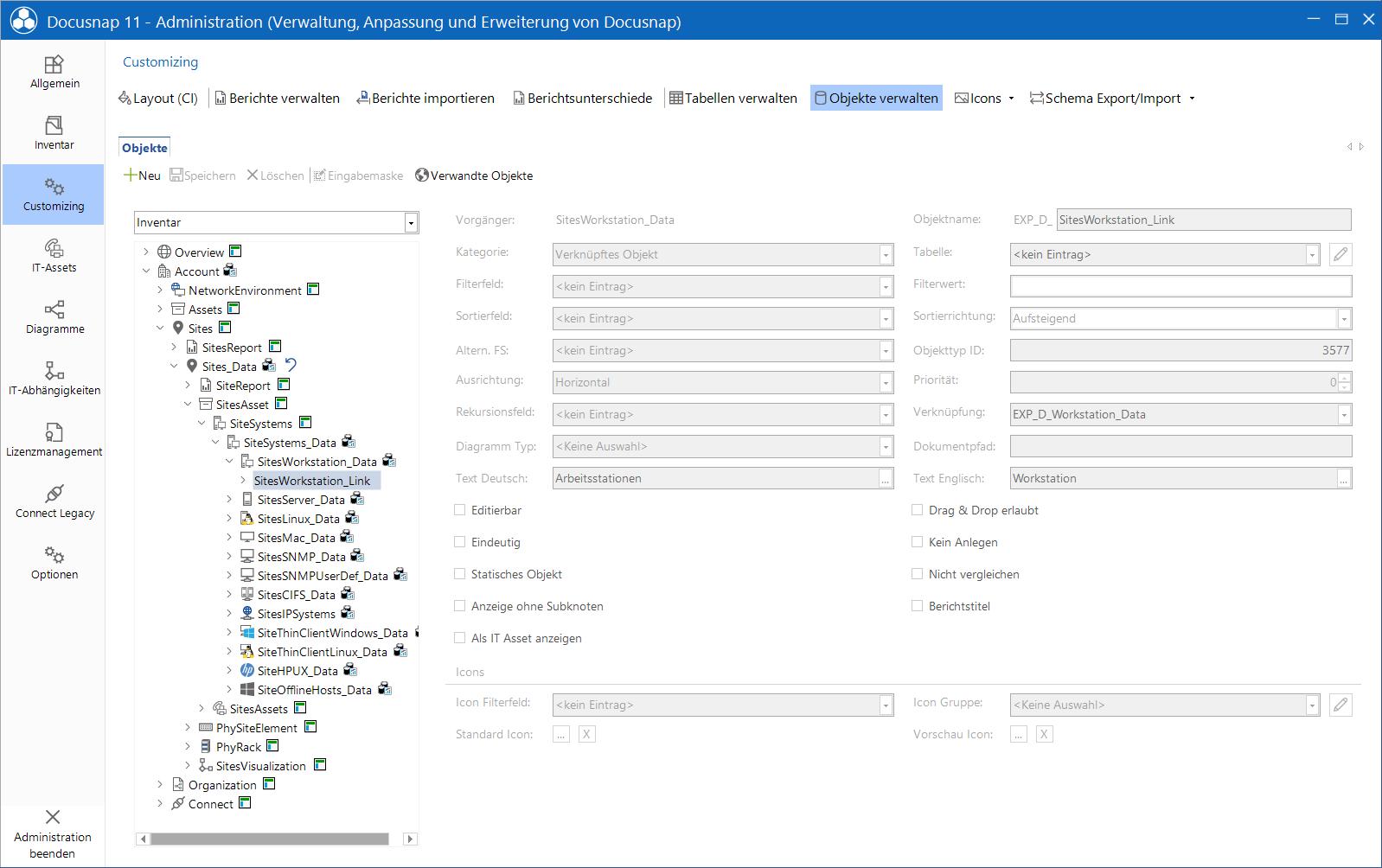
Task: Enable the Editierbar checkbox
Action: pyautogui.click(x=460, y=510)
